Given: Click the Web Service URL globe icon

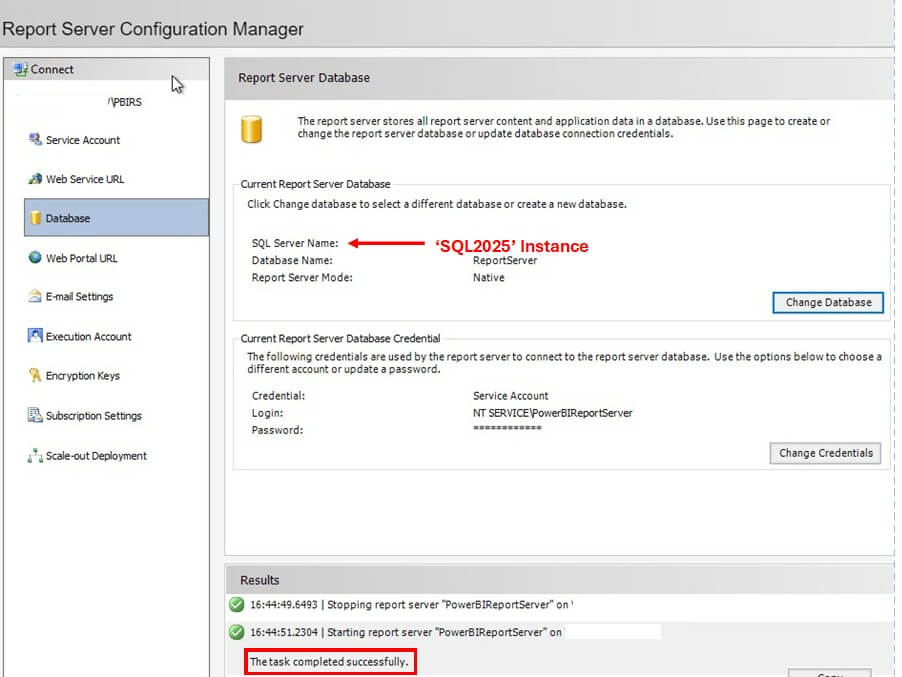Looking at the screenshot, I should pyautogui.click(x=36, y=179).
